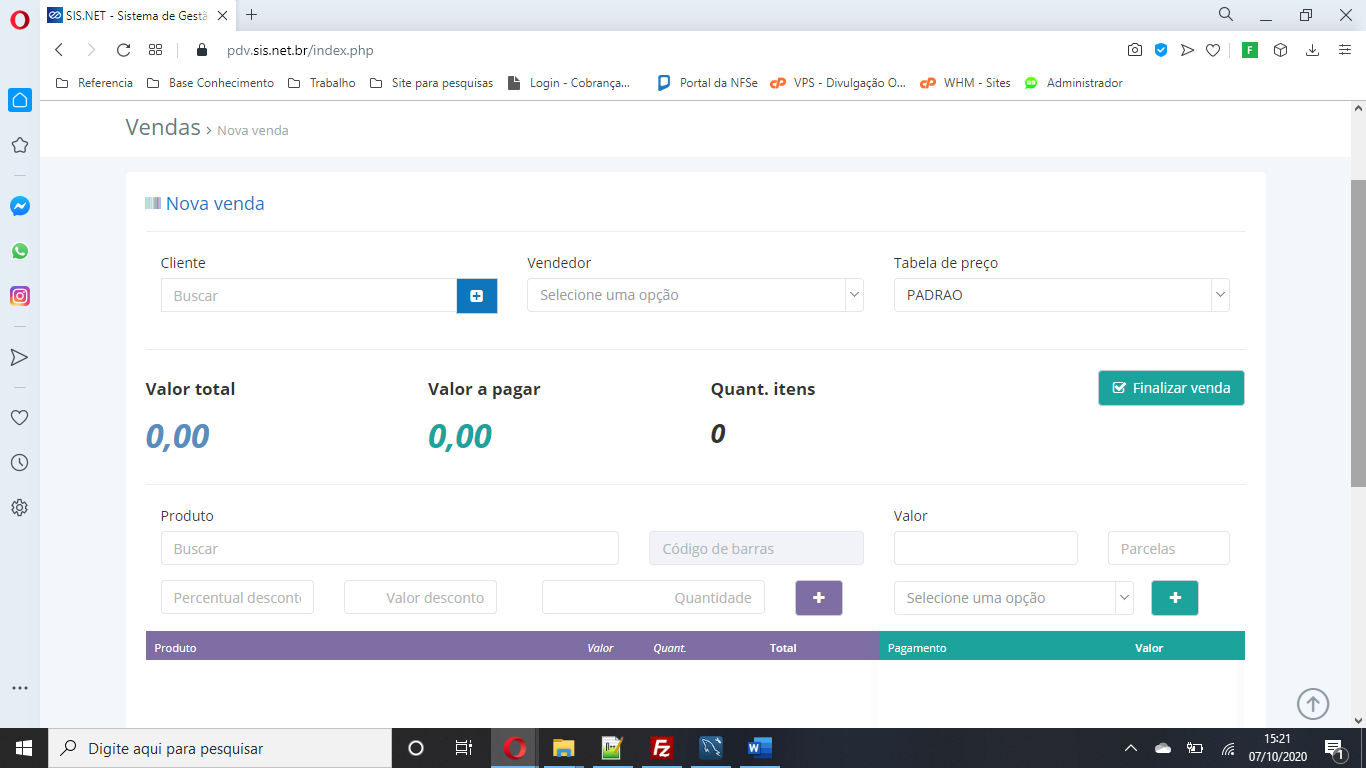This screenshot has height=768, width=1366.
Task: Click the browser address bar URL
Action: pos(300,50)
